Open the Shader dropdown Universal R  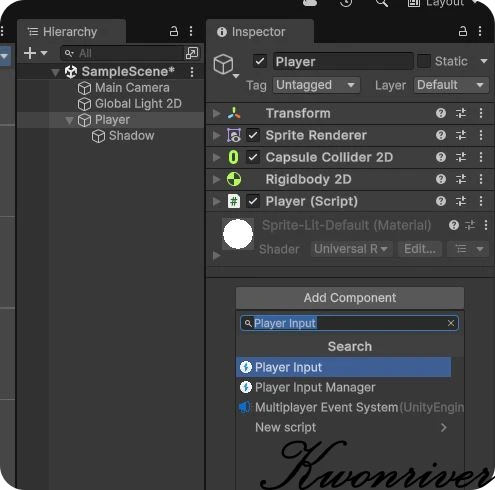[x=351, y=249]
